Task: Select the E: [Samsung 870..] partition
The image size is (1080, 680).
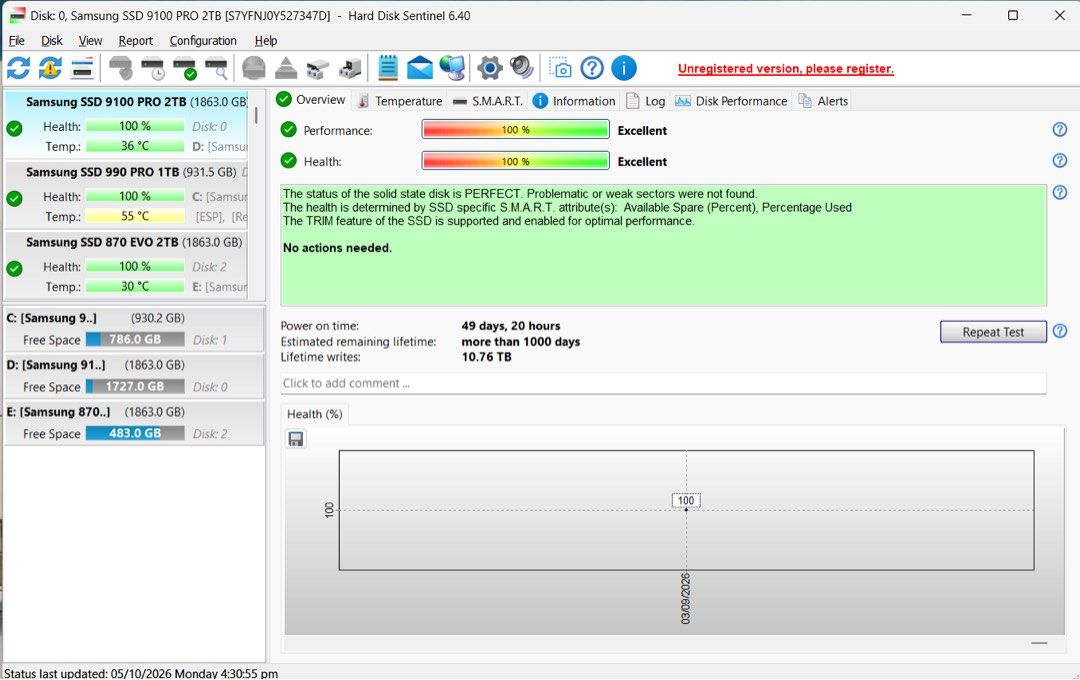Action: [x=134, y=422]
